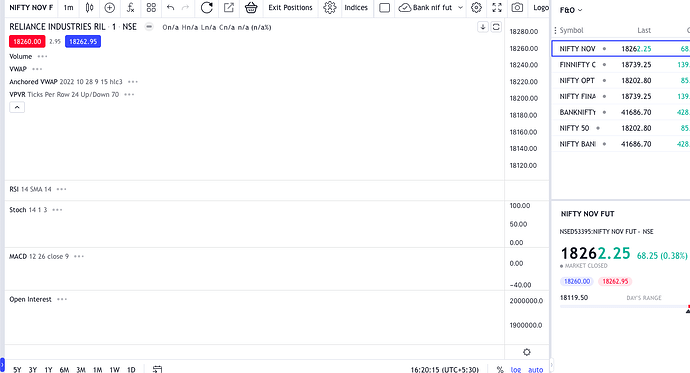Change the 1m chart interval
This screenshot has height=373, width=690.
tap(68, 7)
